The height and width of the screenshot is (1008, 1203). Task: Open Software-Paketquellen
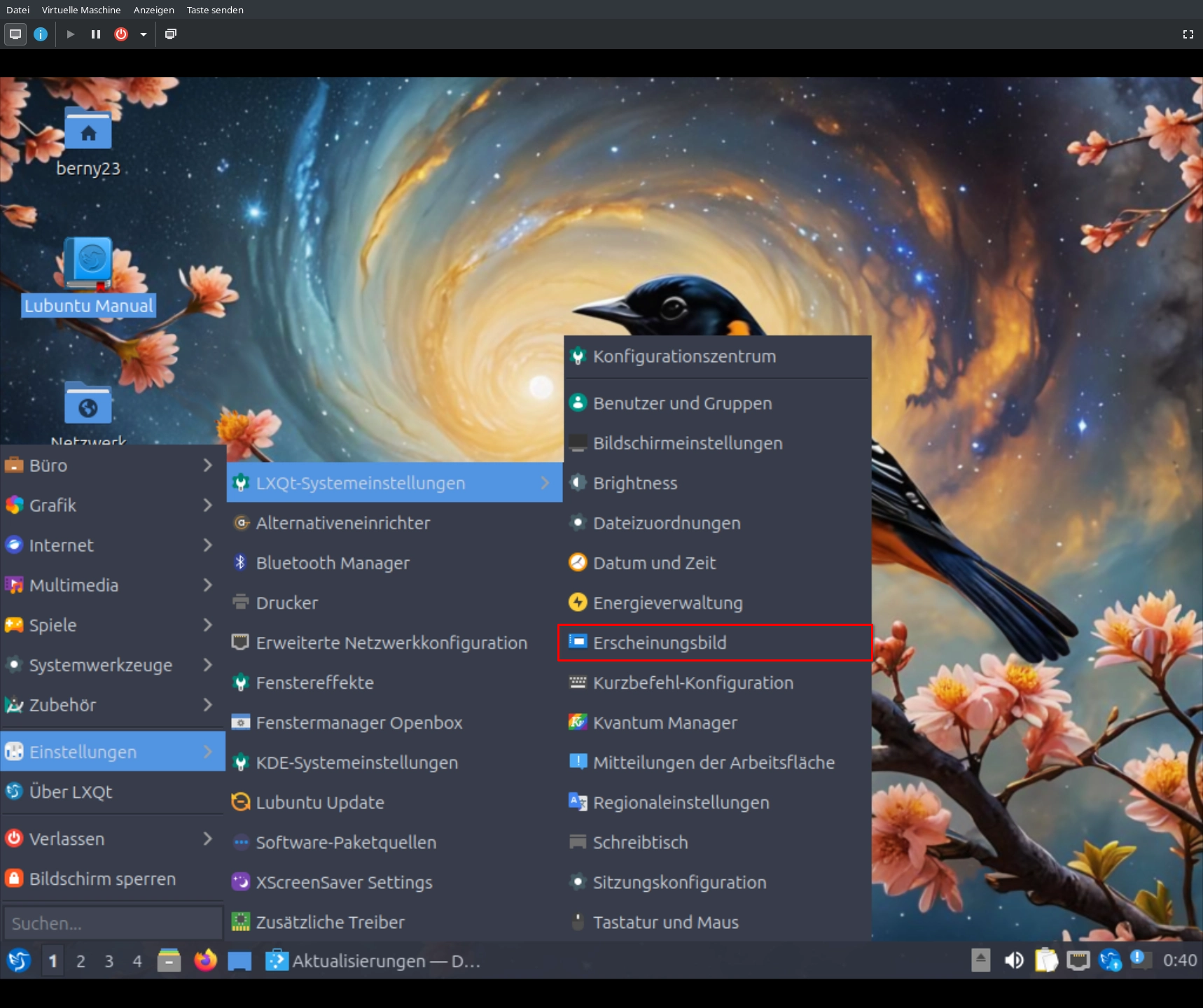[x=395, y=842]
